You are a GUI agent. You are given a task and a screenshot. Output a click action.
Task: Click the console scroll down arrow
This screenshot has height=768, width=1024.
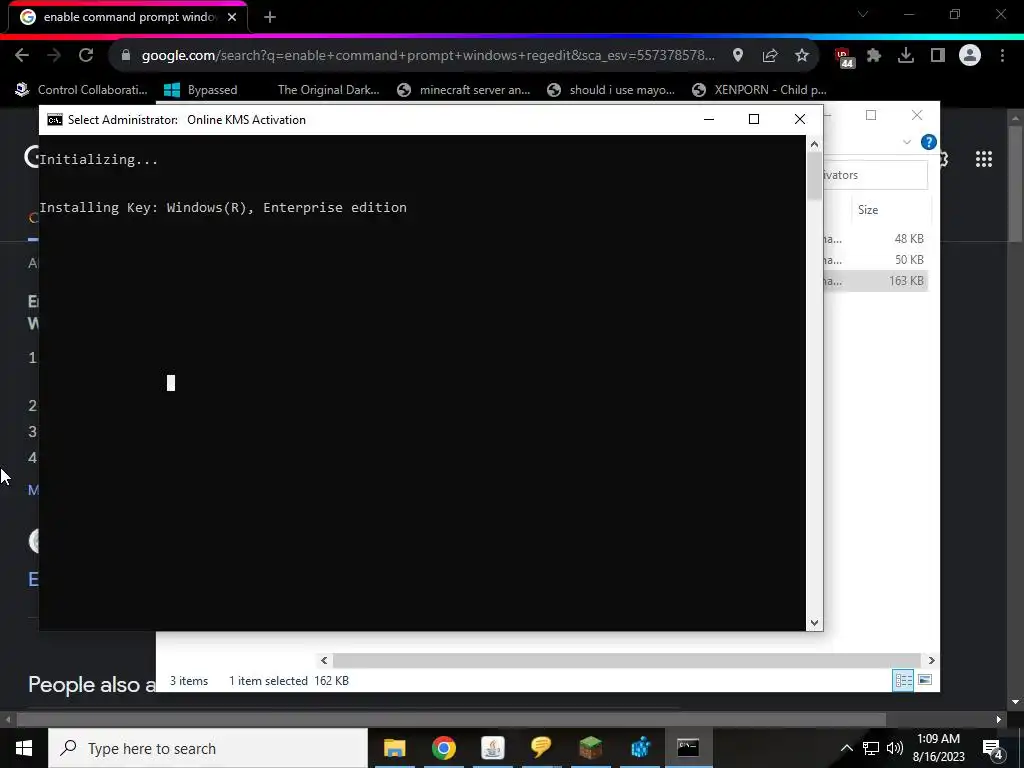coord(814,622)
